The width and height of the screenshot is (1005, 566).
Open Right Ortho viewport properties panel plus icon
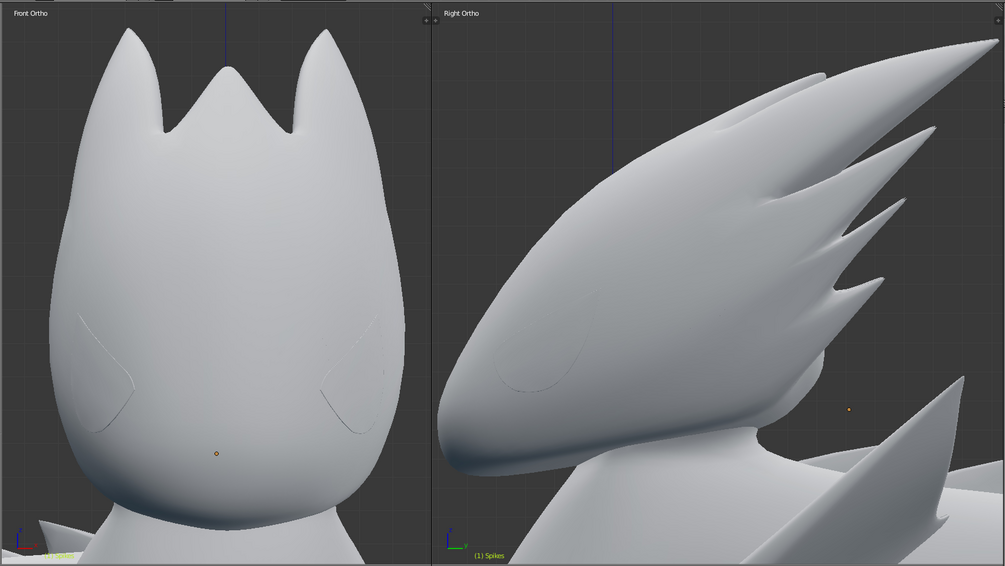click(998, 21)
